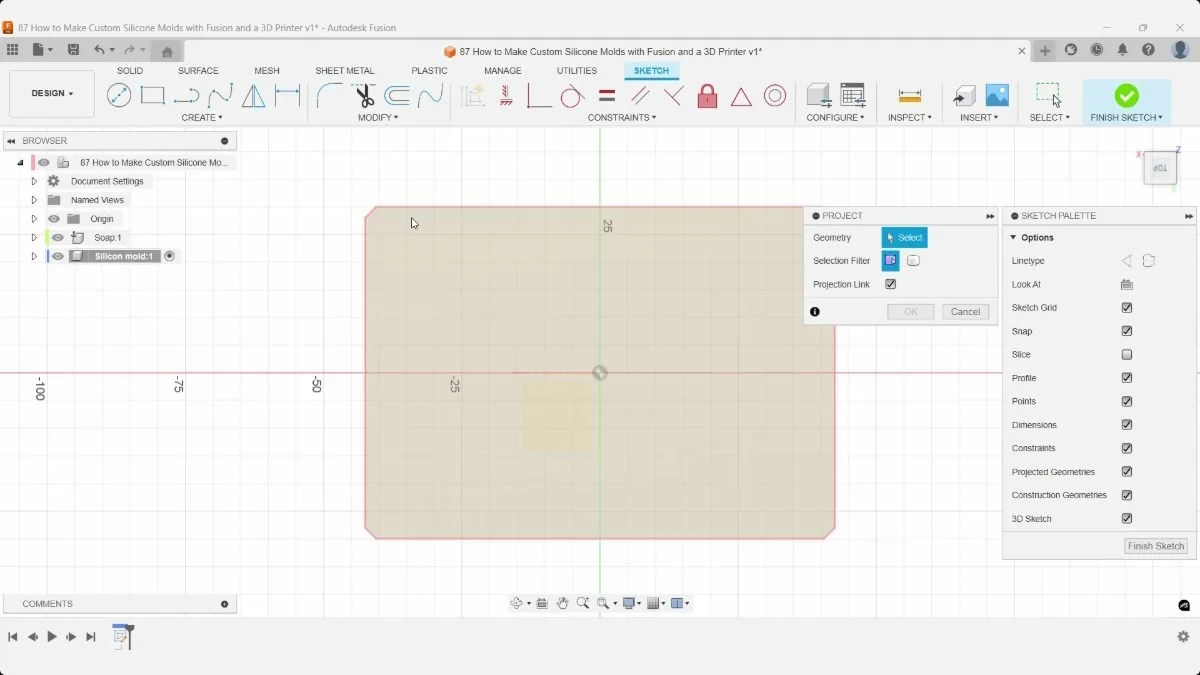This screenshot has width=1200, height=675.
Task: Switch to the MESH tab
Action: [x=267, y=71]
